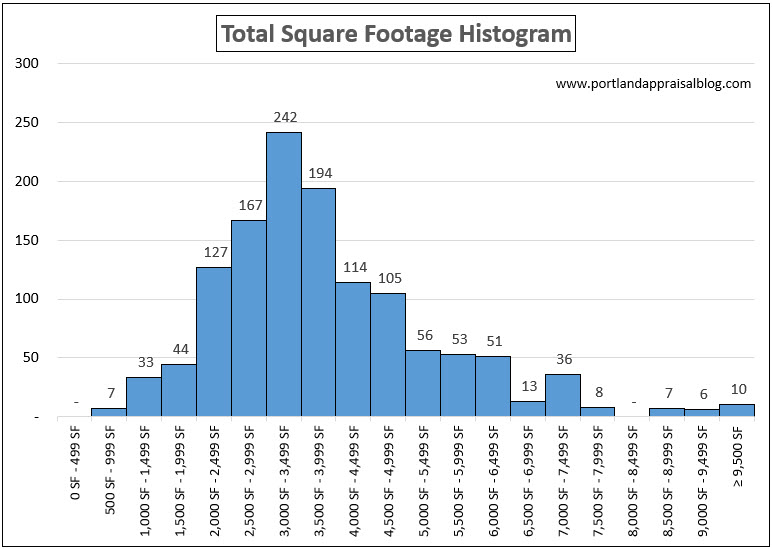Click the data label 242
Screen dimensions: 772x549
285,118
